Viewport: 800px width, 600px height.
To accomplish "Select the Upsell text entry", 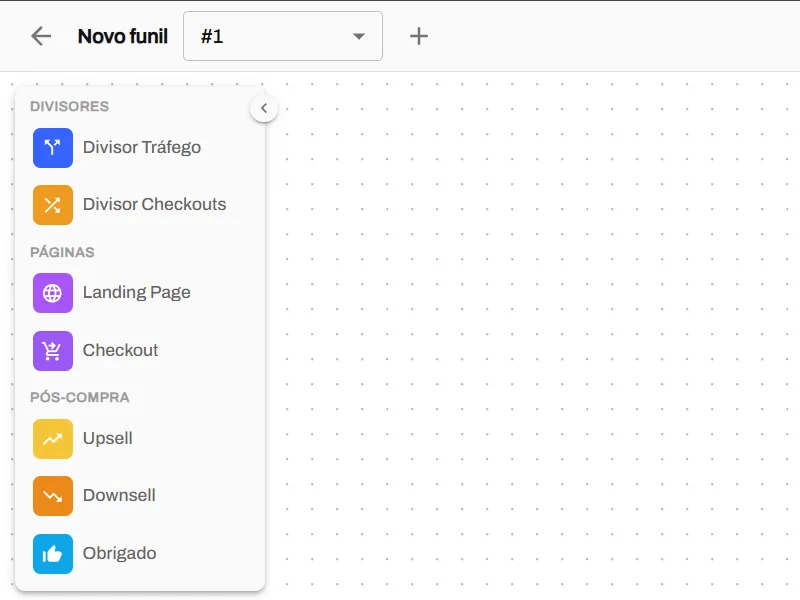I will point(108,438).
